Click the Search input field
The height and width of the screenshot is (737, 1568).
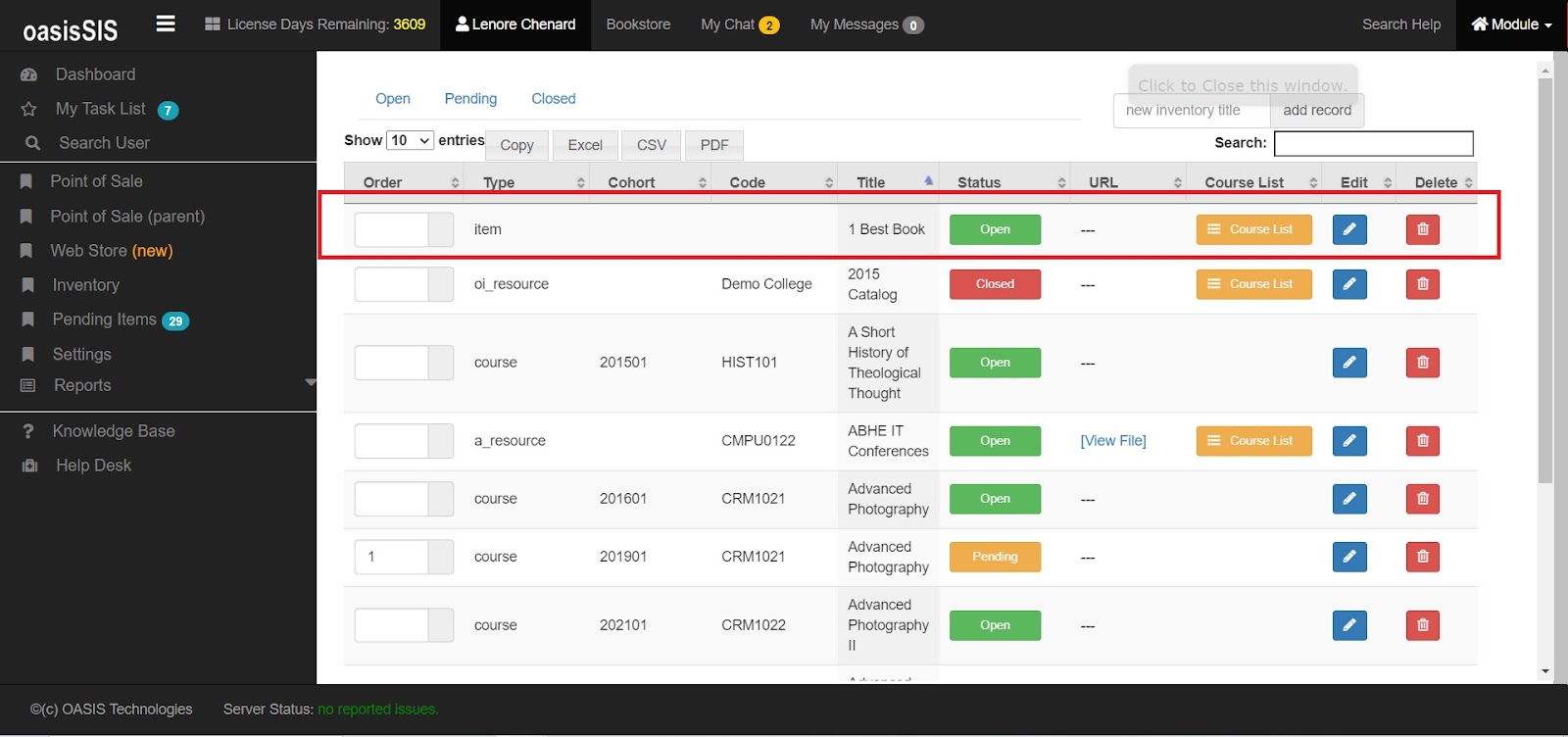1373,143
